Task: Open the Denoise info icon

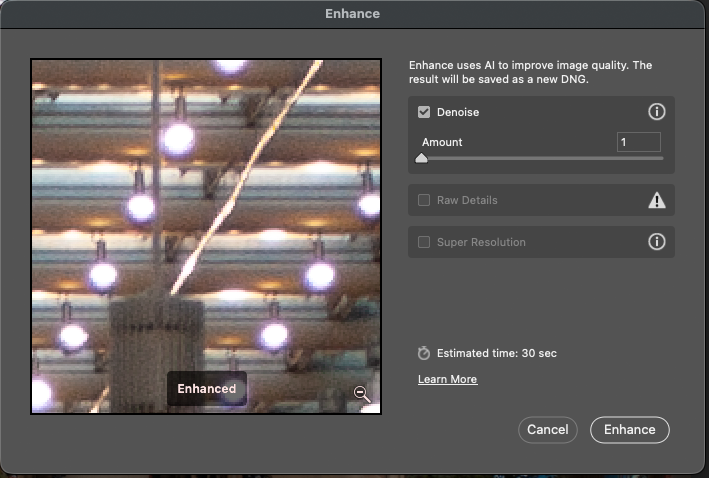Action: (657, 112)
